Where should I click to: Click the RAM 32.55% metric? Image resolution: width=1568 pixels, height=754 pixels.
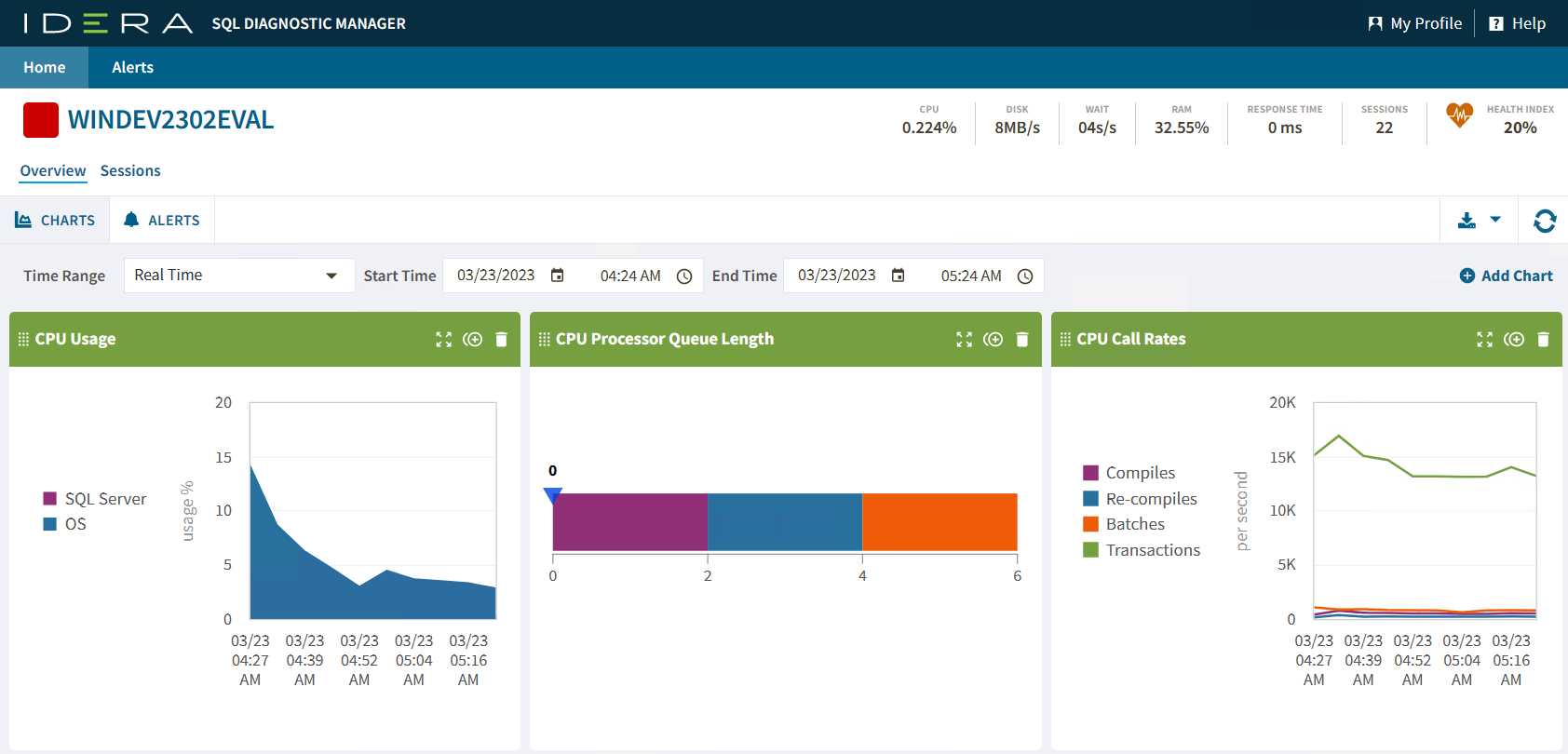(1182, 121)
